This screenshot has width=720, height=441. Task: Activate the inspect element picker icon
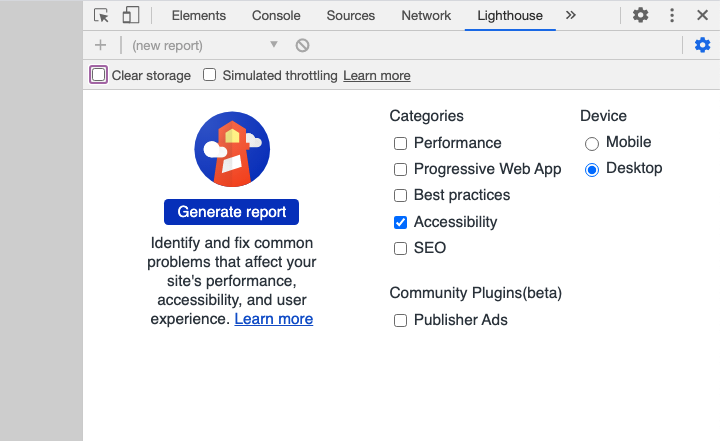tap(101, 16)
